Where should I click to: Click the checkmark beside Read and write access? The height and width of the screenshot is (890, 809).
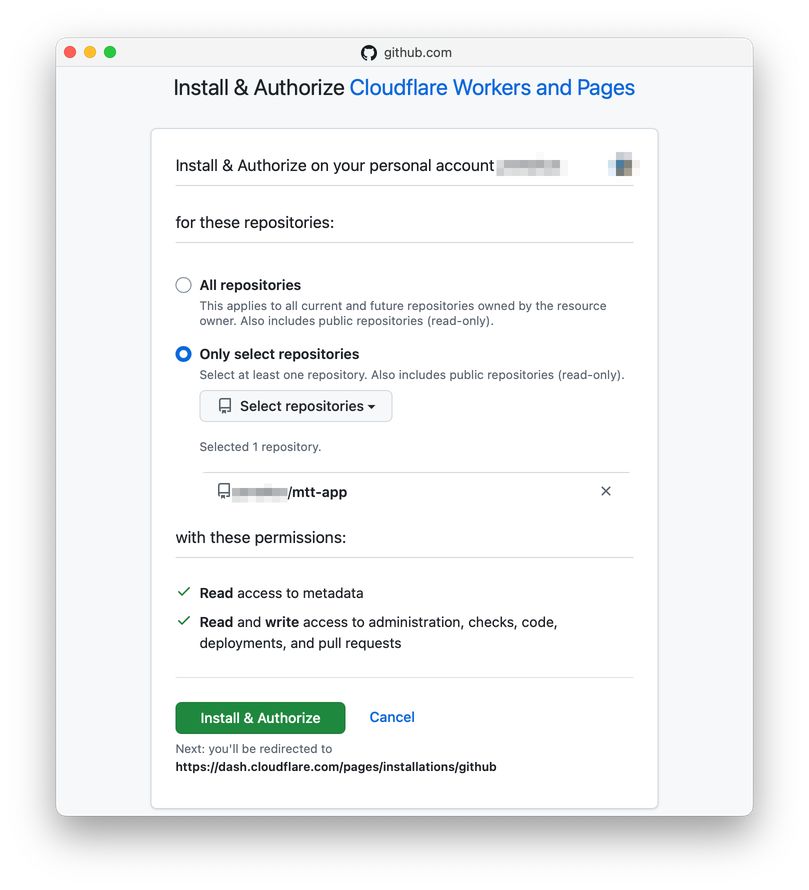click(184, 621)
